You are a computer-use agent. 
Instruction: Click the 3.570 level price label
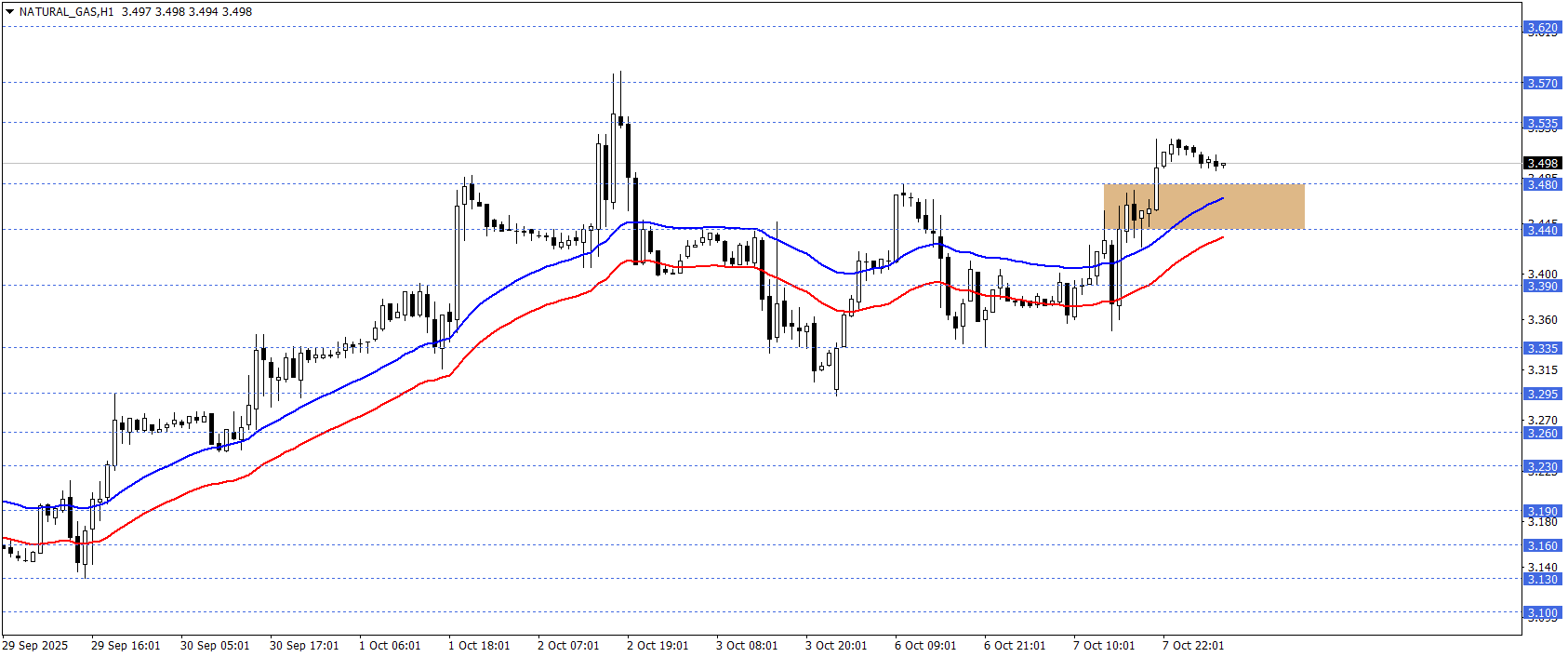click(x=1543, y=84)
